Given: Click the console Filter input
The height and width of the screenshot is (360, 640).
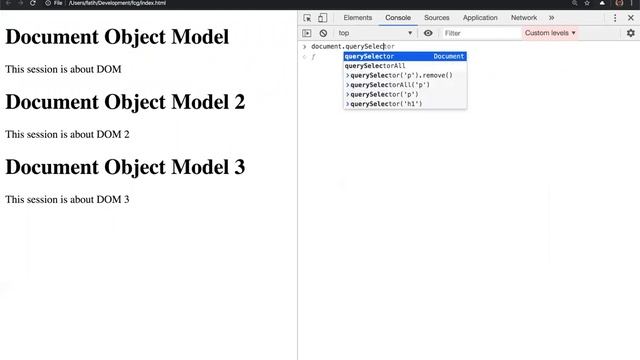Looking at the screenshot, I should [481, 33].
